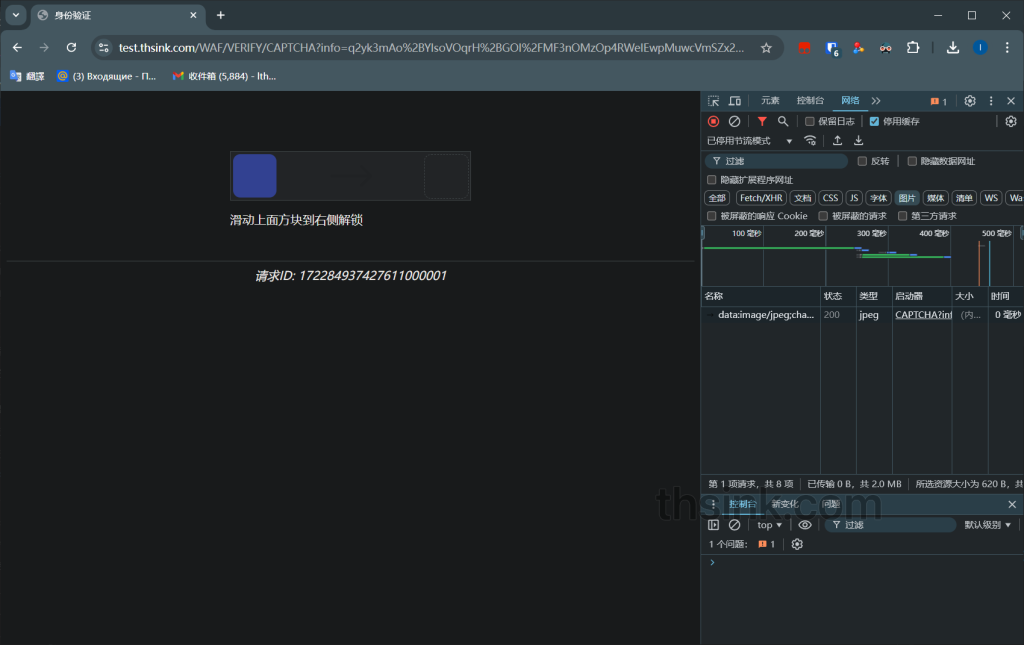Clear the network requests log
This screenshot has width=1024, height=645.
tap(735, 121)
